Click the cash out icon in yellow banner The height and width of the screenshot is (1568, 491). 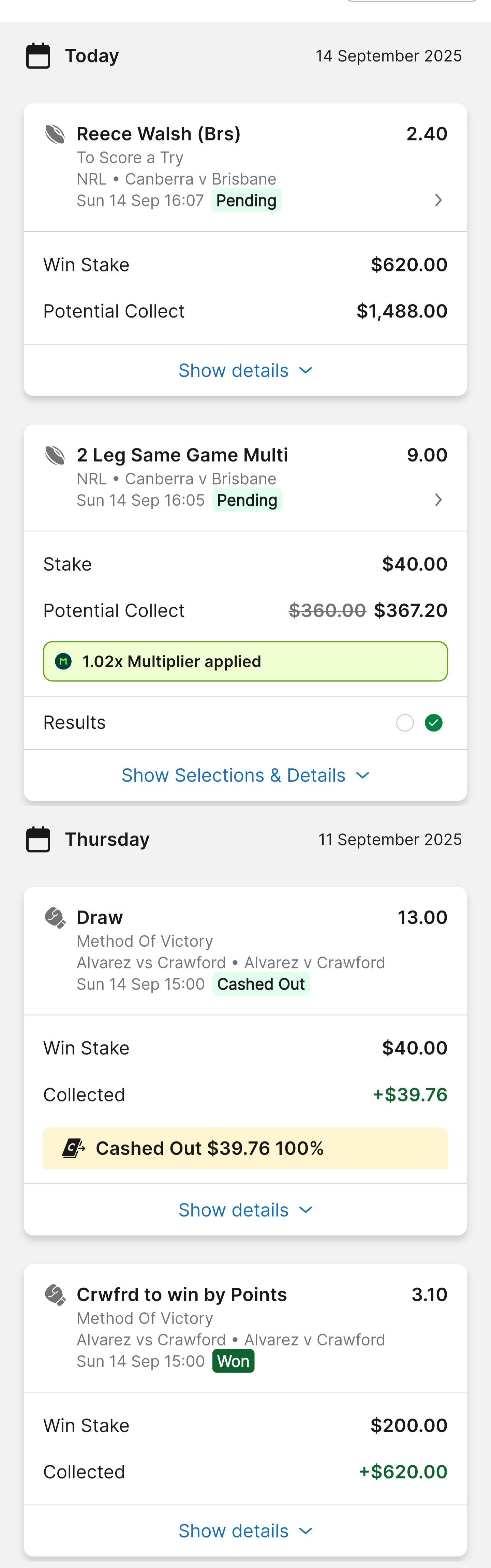coord(74,1148)
